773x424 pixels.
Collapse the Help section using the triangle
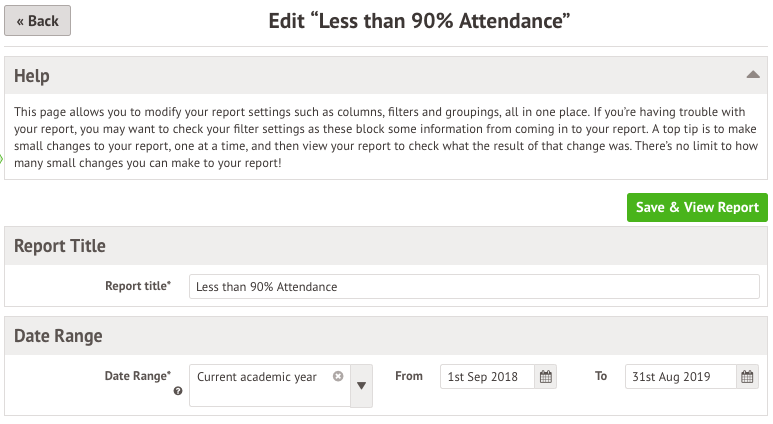click(753, 75)
